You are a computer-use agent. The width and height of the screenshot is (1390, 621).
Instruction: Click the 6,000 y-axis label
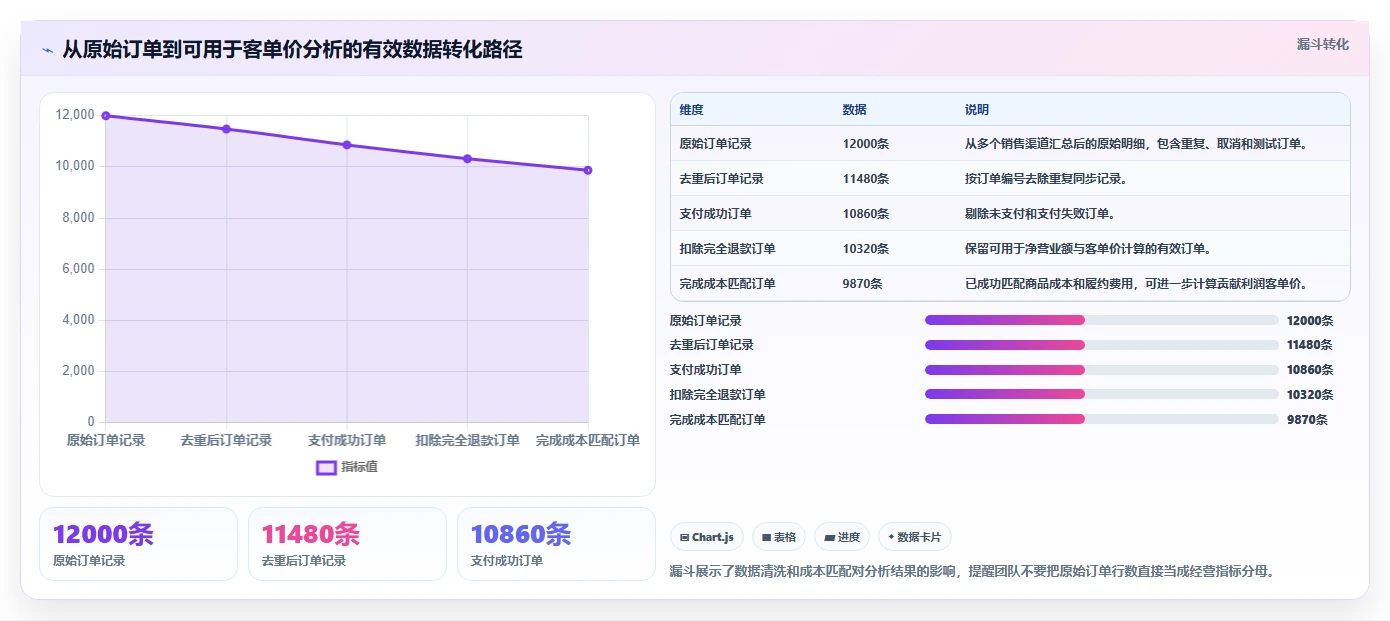[78, 268]
